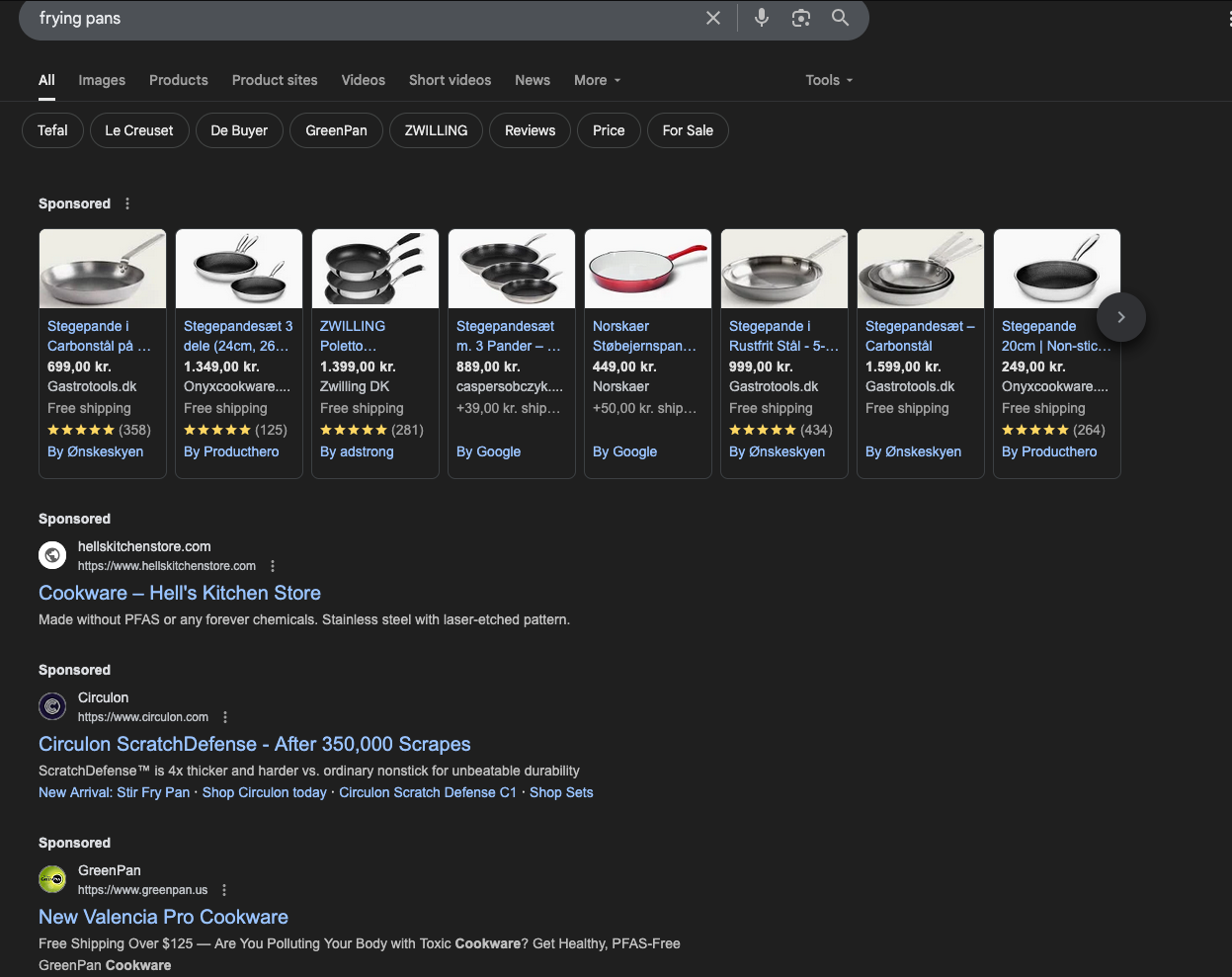
Task: Open ZWILLING Poletto product title link
Action: (x=353, y=336)
